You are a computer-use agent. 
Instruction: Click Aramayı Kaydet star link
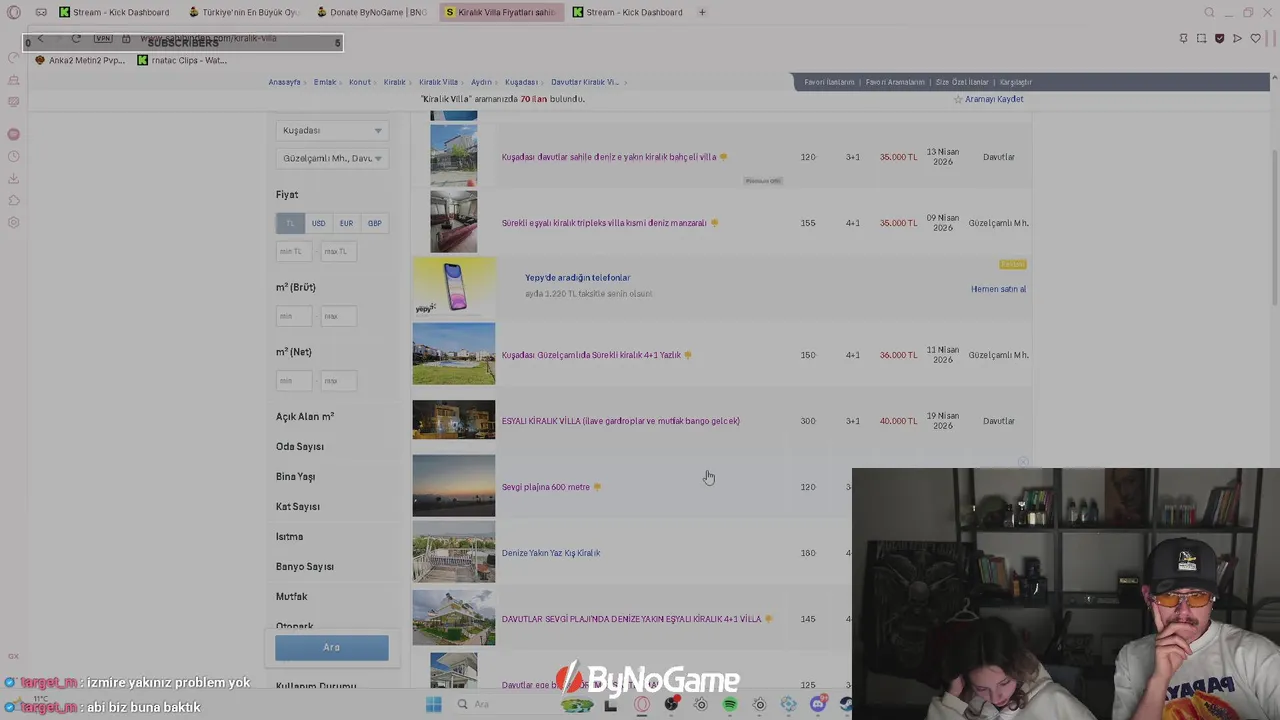pyautogui.click(x=988, y=99)
